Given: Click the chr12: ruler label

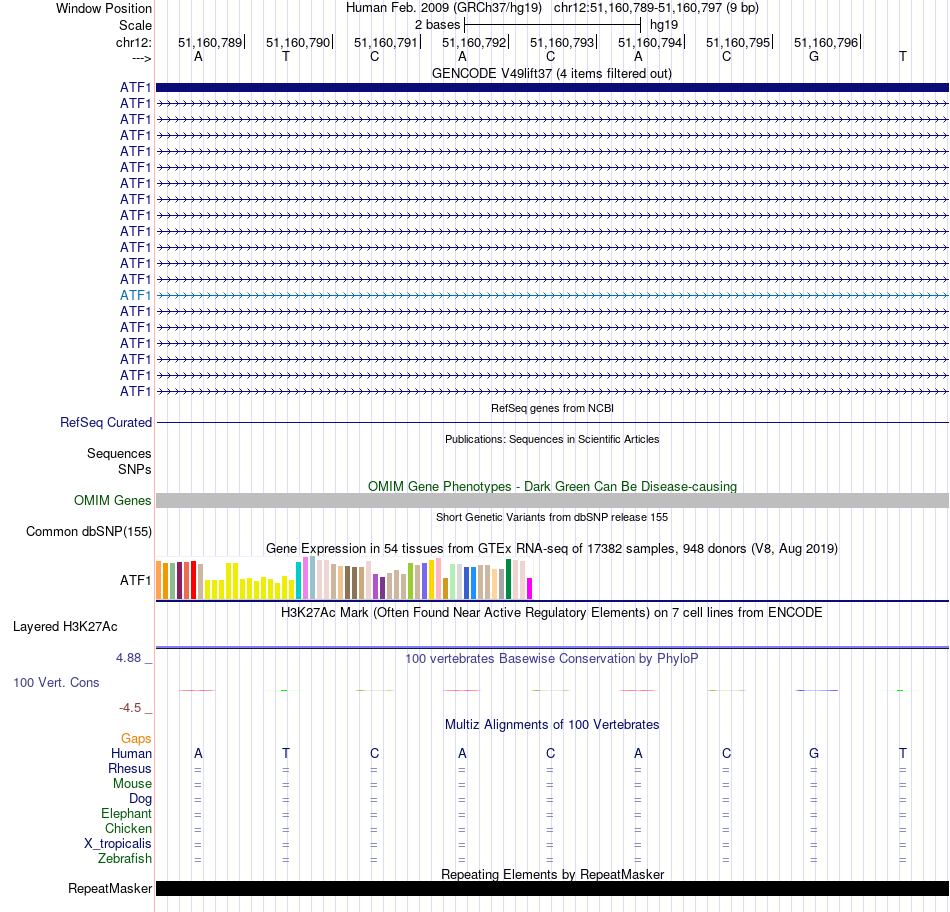Looking at the screenshot, I should coord(133,42).
